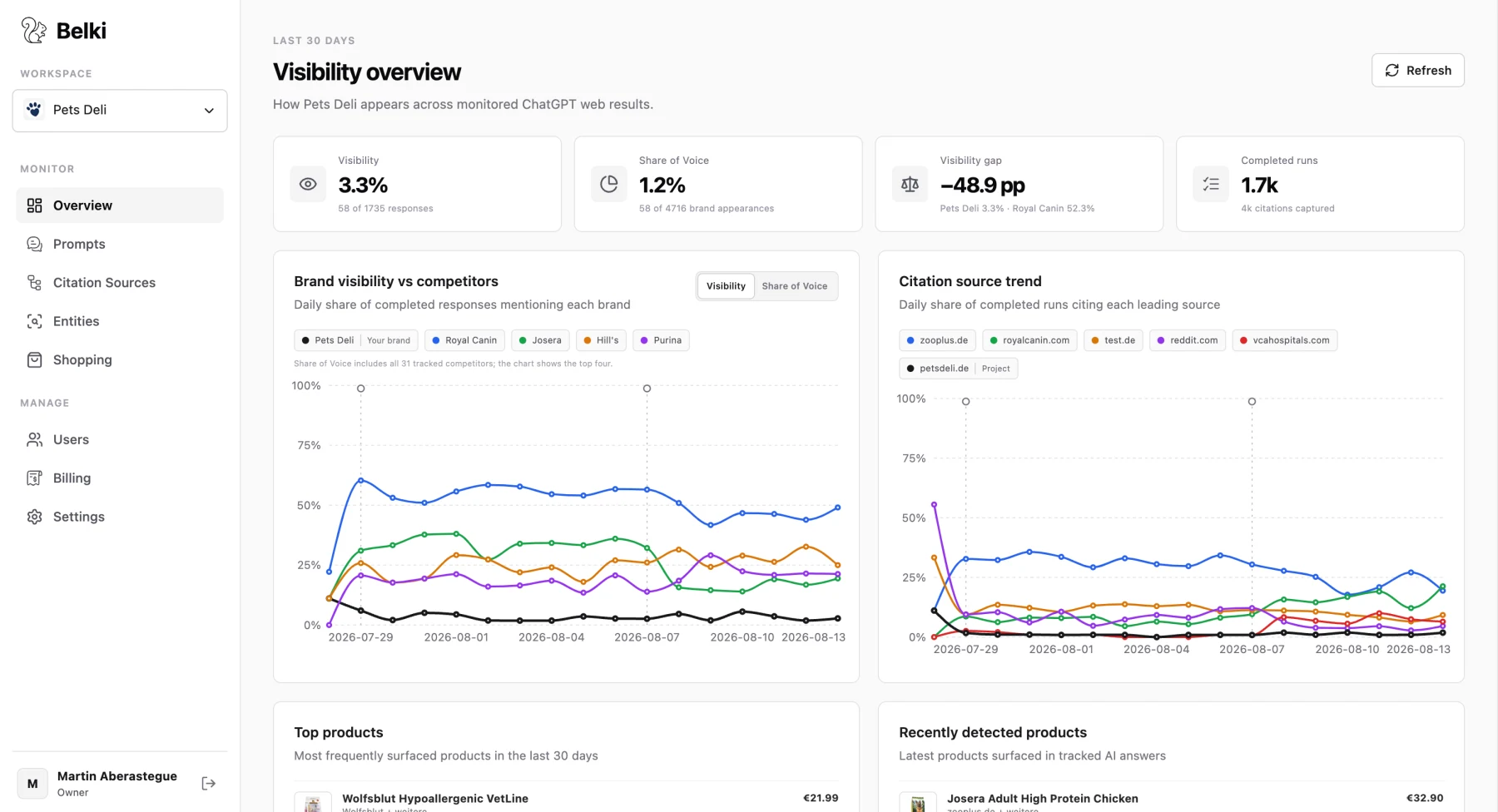Click the Belki squirrel logo icon
This screenshot has height=812, width=1498.
33,31
